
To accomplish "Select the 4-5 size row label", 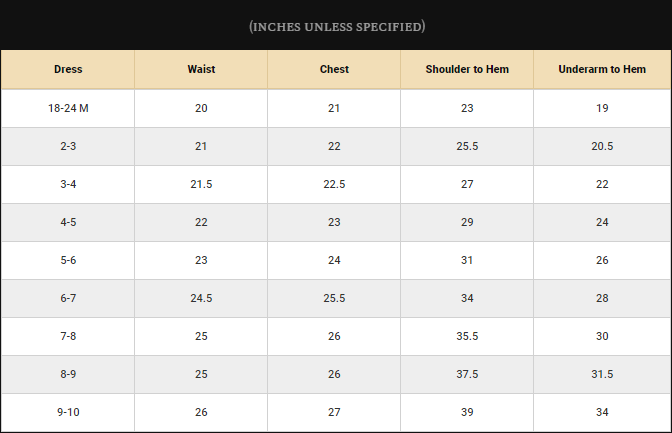I will click(x=68, y=222).
